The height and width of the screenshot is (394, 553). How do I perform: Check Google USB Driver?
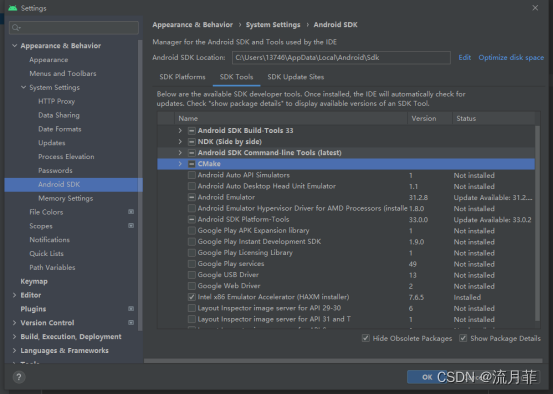(x=192, y=275)
